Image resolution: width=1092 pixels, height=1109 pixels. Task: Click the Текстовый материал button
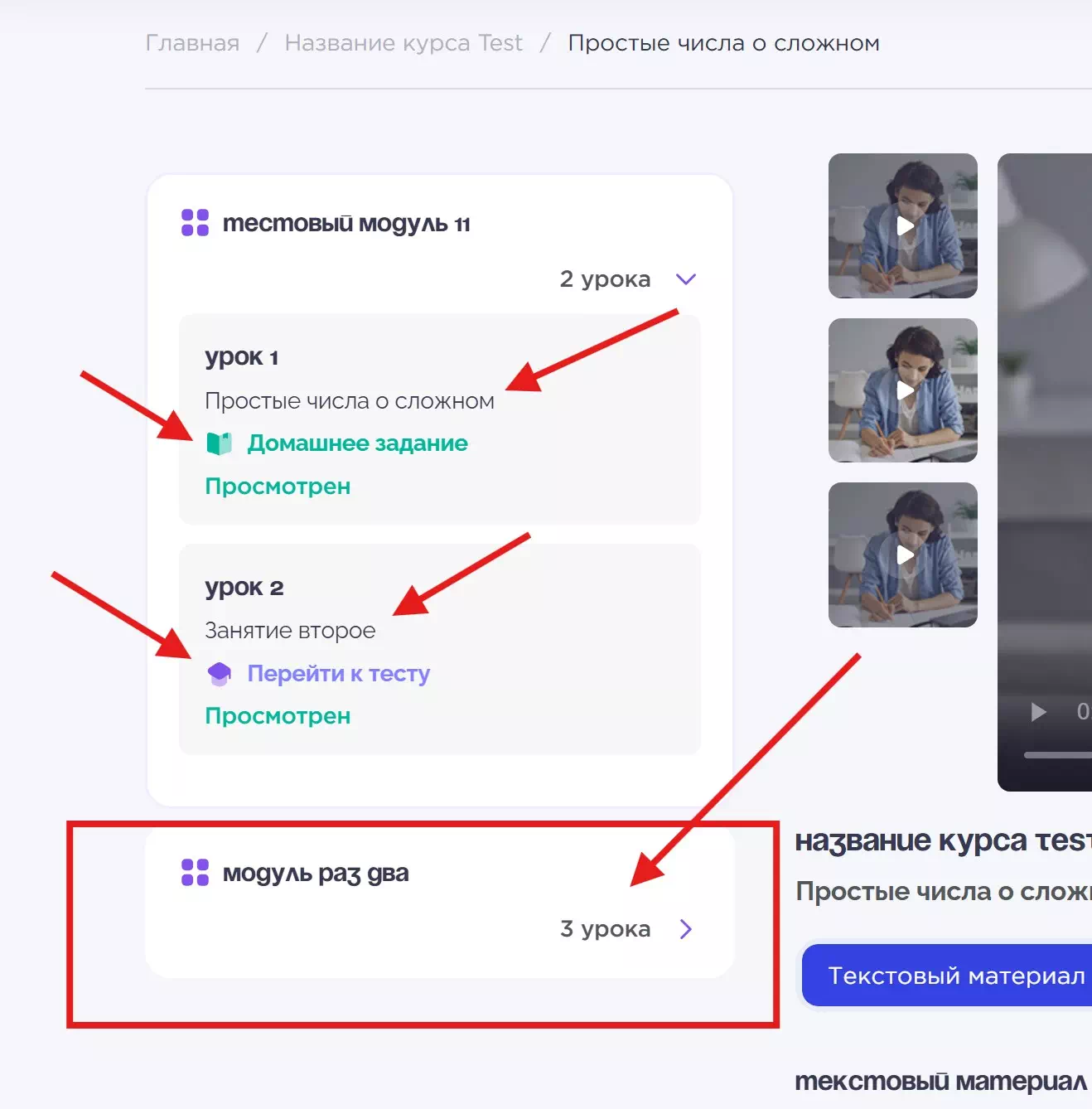pos(955,976)
